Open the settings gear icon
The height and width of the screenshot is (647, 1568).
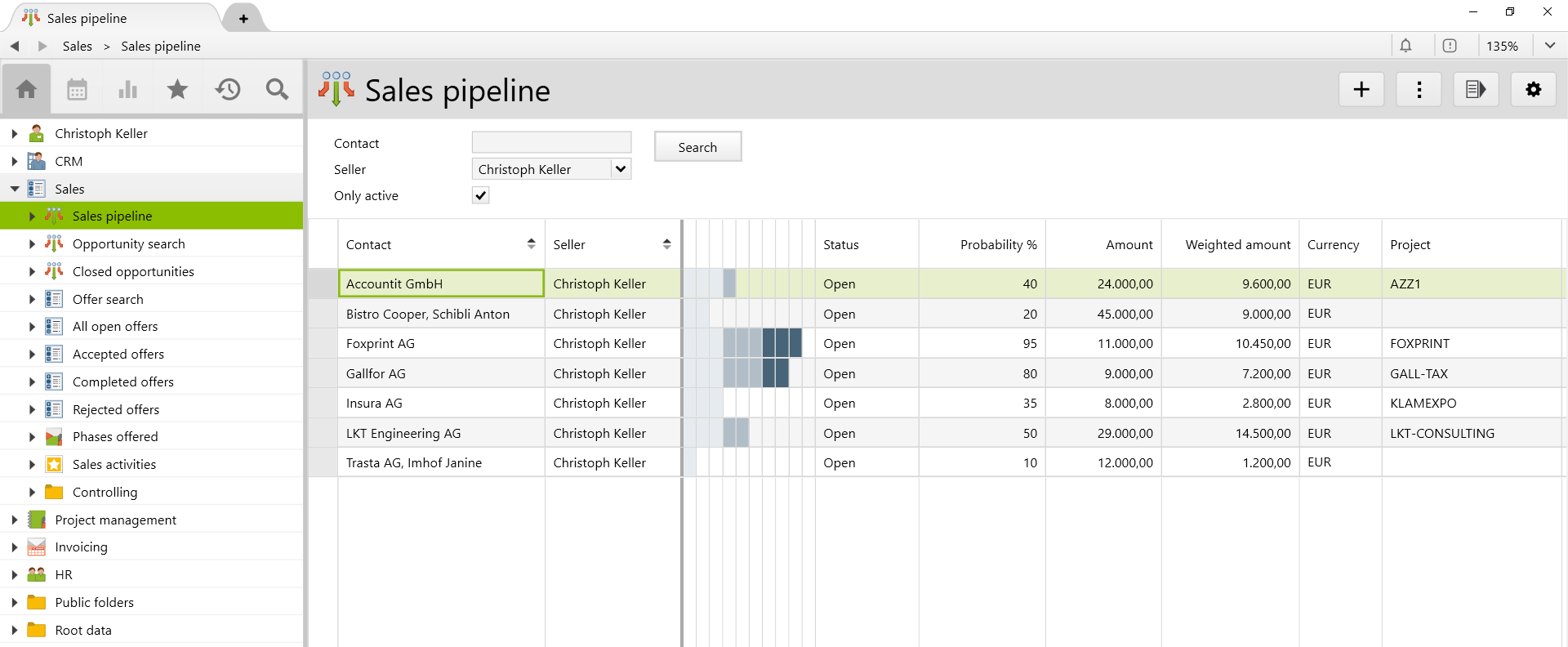click(1533, 90)
